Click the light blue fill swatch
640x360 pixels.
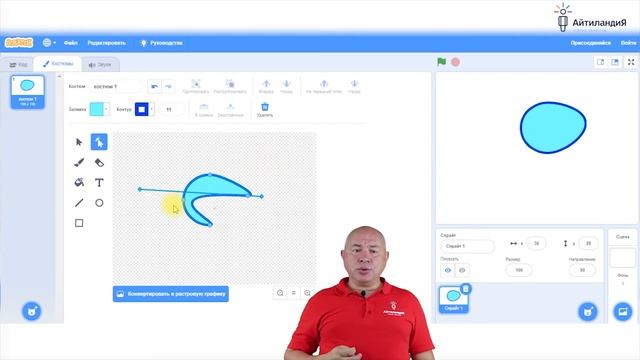(x=96, y=109)
